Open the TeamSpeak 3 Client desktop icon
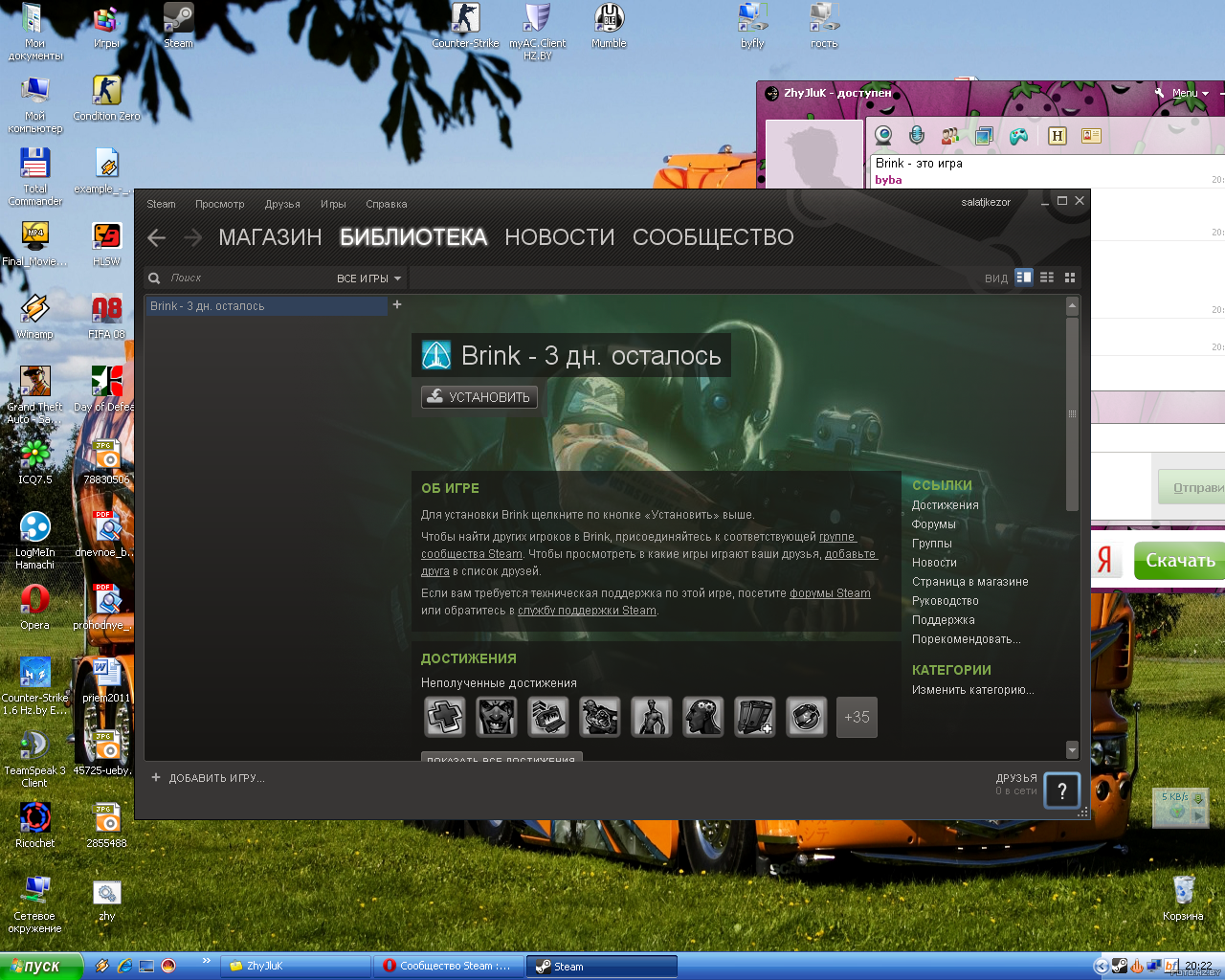The height and width of the screenshot is (980, 1225). tap(35, 760)
